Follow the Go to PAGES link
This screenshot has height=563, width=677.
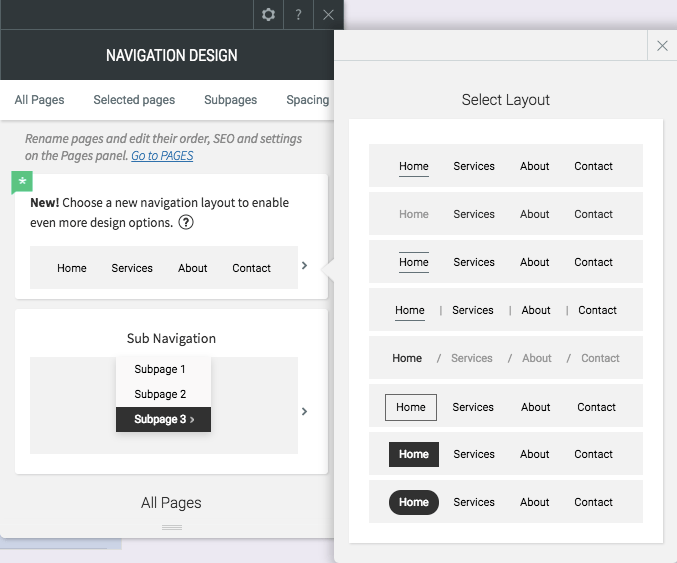[162, 155]
